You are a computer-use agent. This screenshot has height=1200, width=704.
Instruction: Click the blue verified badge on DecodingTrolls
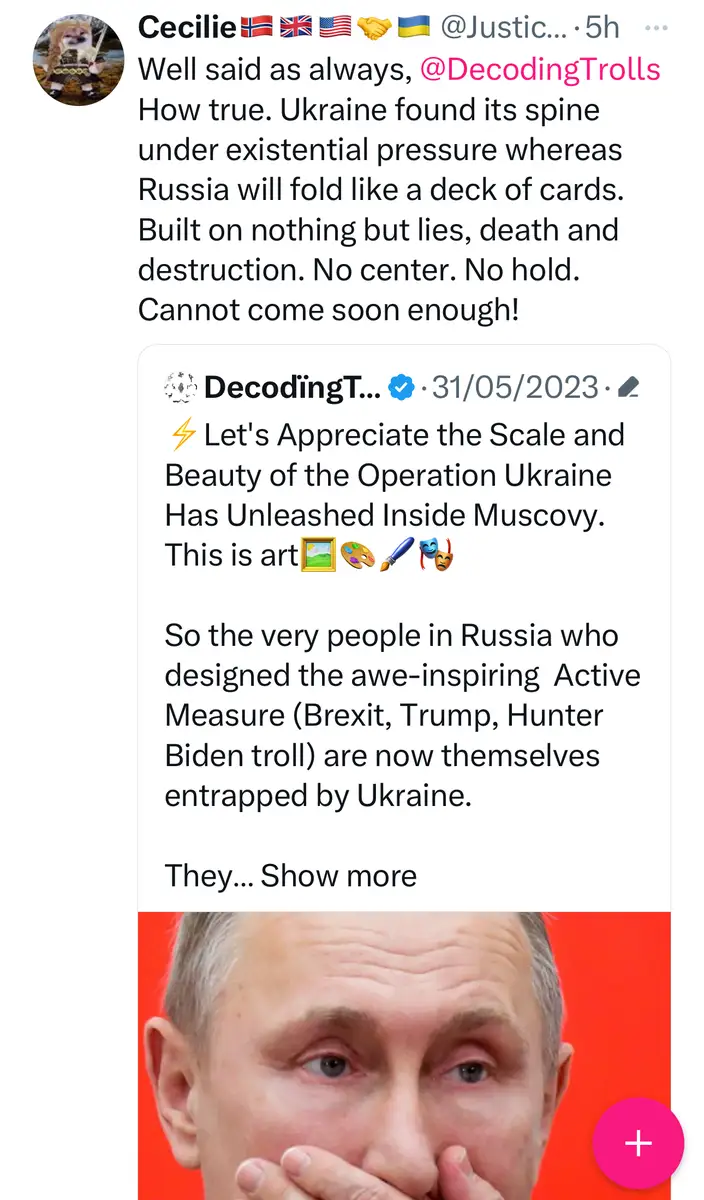pos(401,387)
